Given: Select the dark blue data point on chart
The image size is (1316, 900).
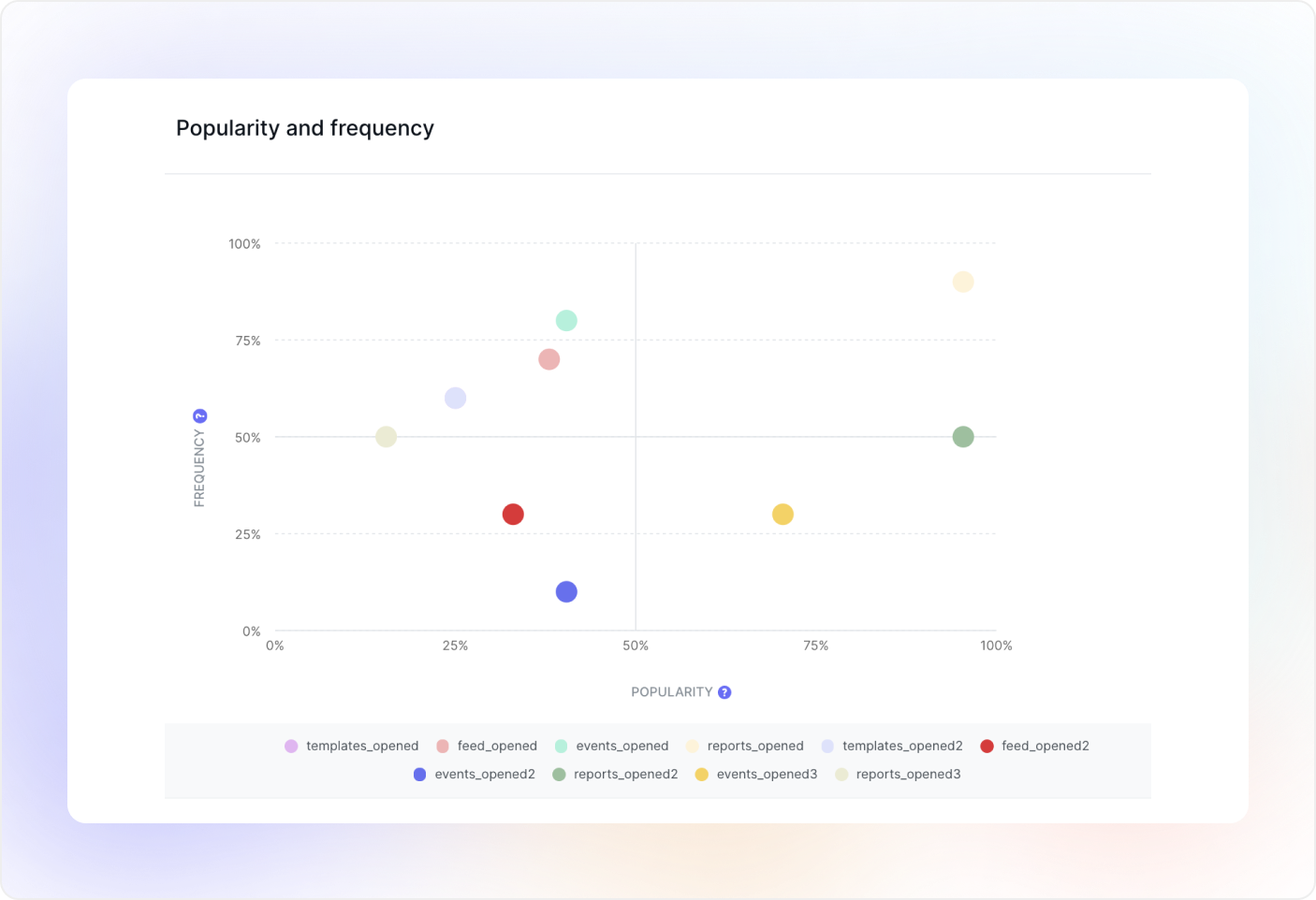Looking at the screenshot, I should [x=566, y=592].
